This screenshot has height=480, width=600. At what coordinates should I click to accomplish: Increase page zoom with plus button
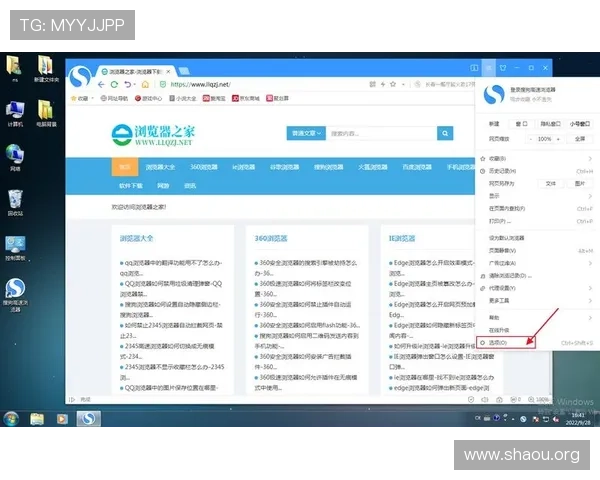pyautogui.click(x=558, y=139)
